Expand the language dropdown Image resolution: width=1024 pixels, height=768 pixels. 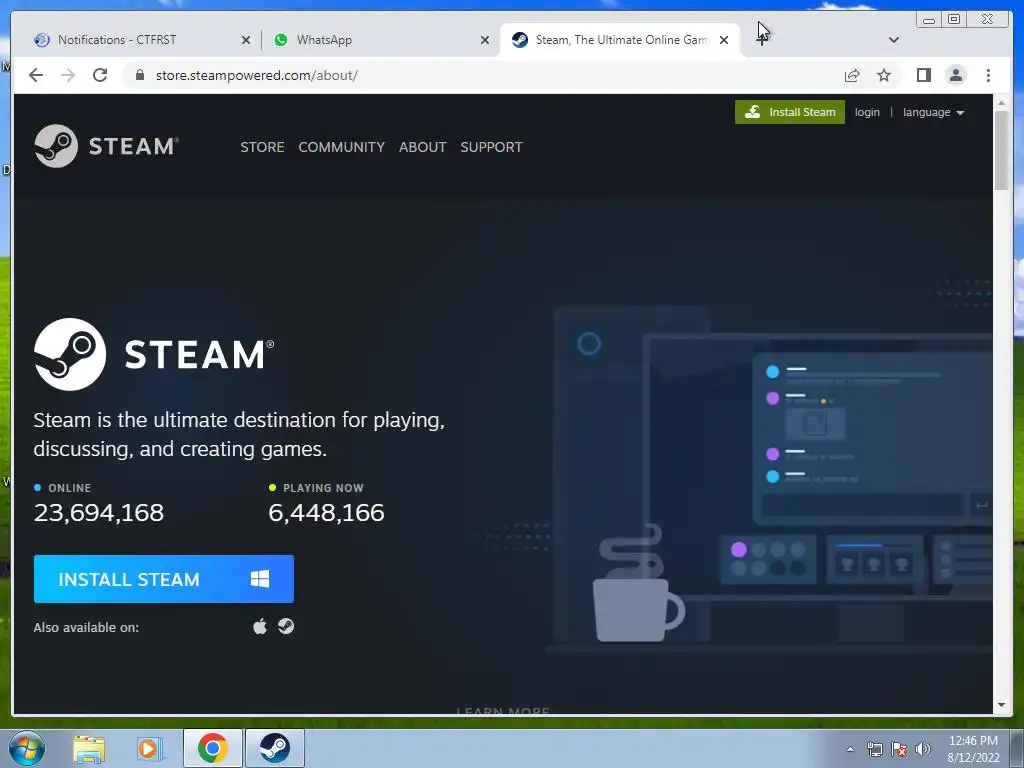click(x=933, y=112)
